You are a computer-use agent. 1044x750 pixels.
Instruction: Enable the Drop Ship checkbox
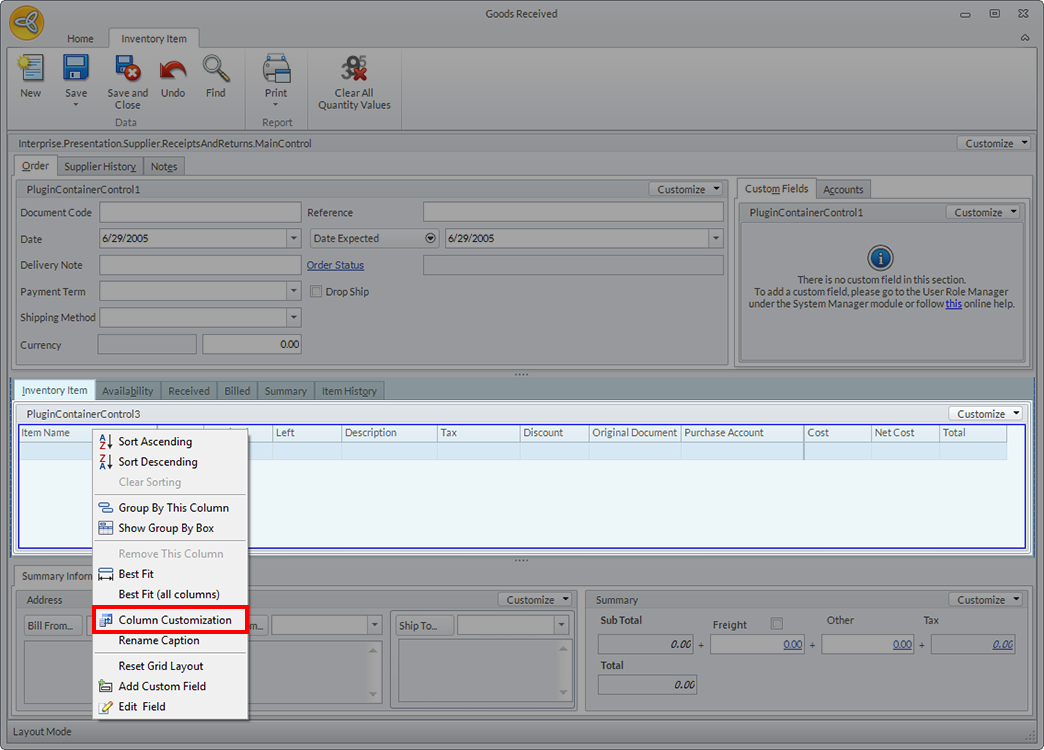click(x=316, y=292)
